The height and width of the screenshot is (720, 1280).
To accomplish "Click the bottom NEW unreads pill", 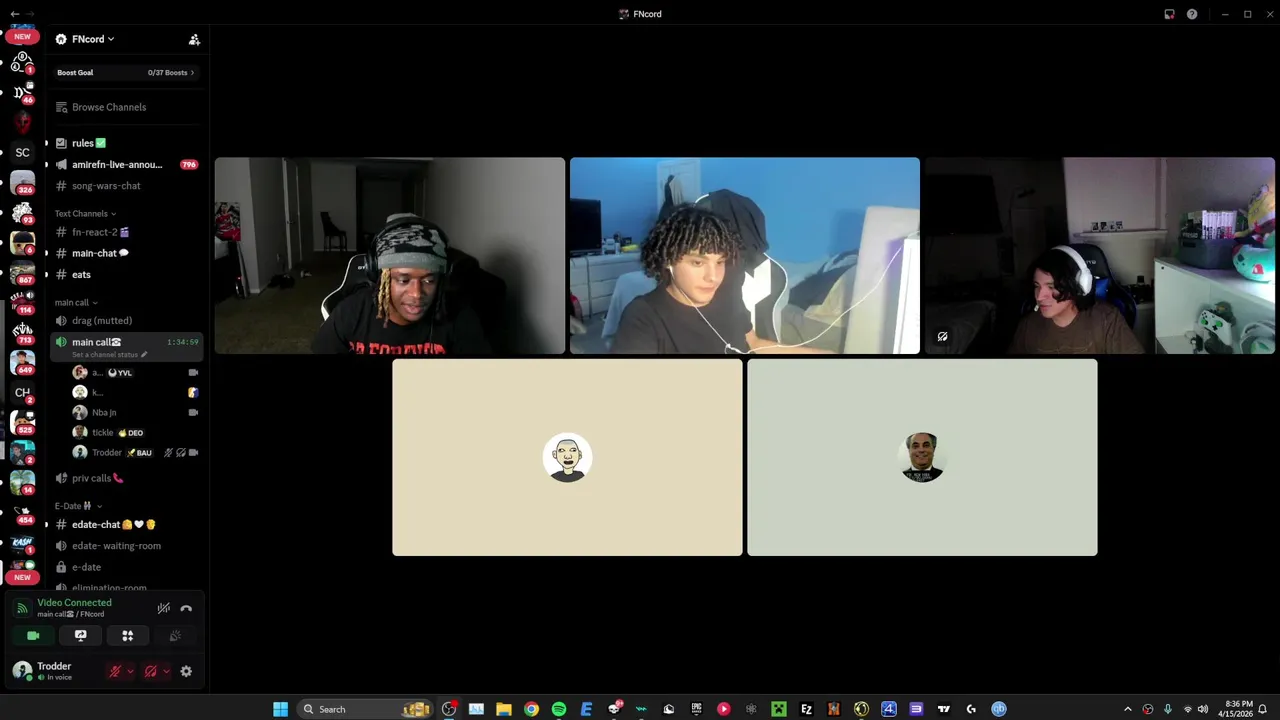I will [22, 577].
